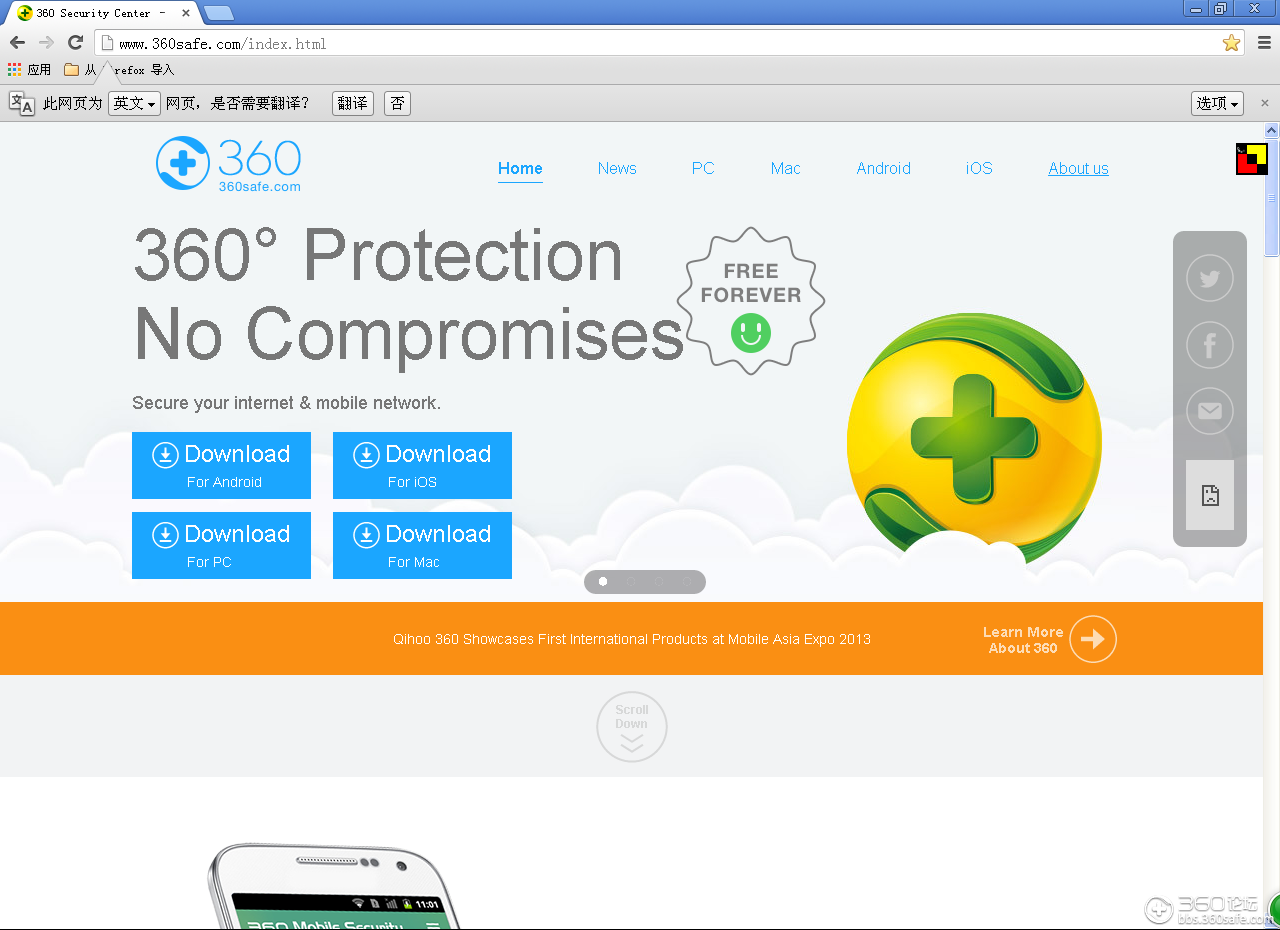Click the '360° Protection' heading
This screenshot has width=1280, height=930.
pyautogui.click(x=378, y=254)
